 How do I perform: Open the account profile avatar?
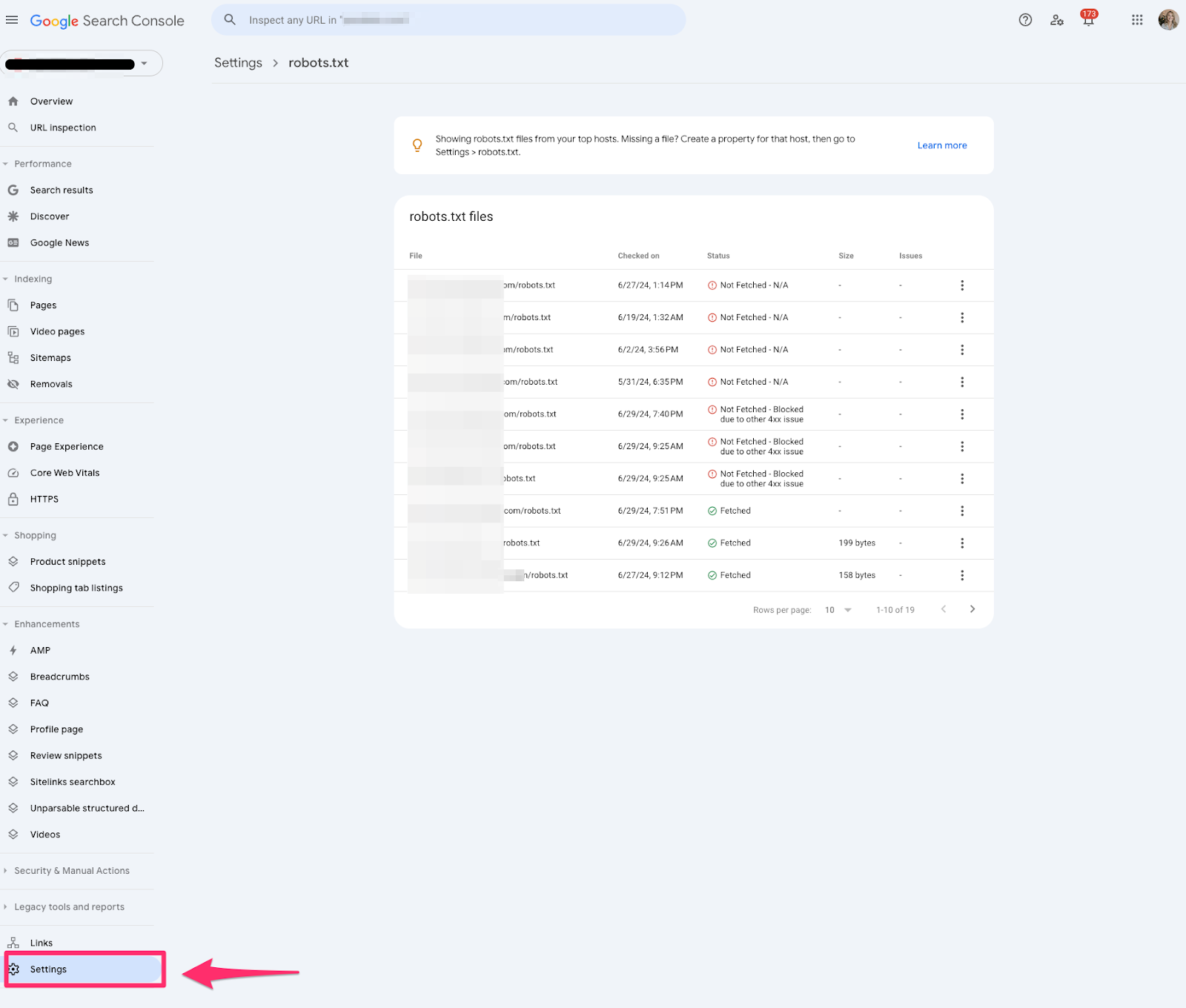click(1168, 20)
